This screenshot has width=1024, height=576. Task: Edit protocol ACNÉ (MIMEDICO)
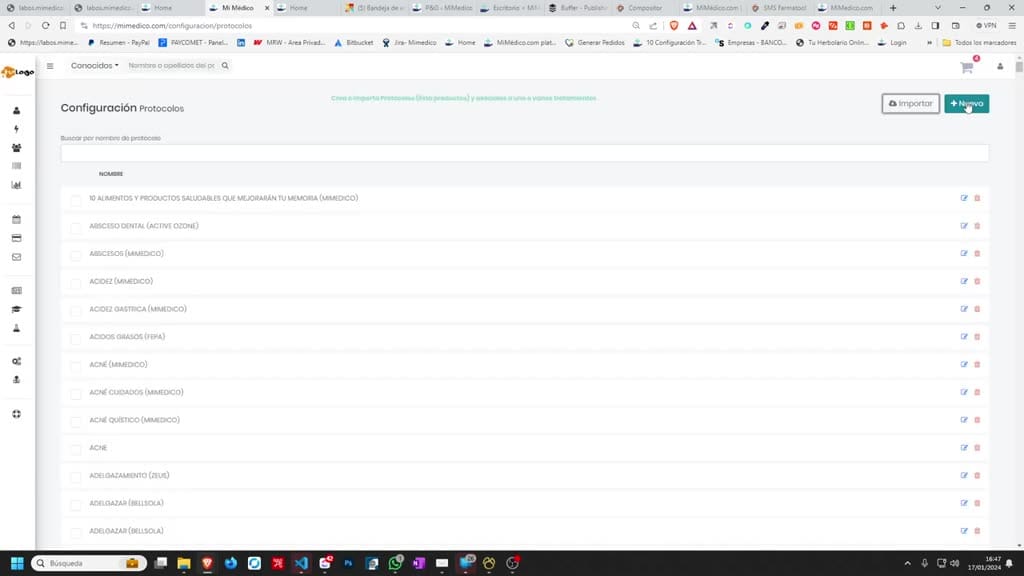tap(964, 364)
